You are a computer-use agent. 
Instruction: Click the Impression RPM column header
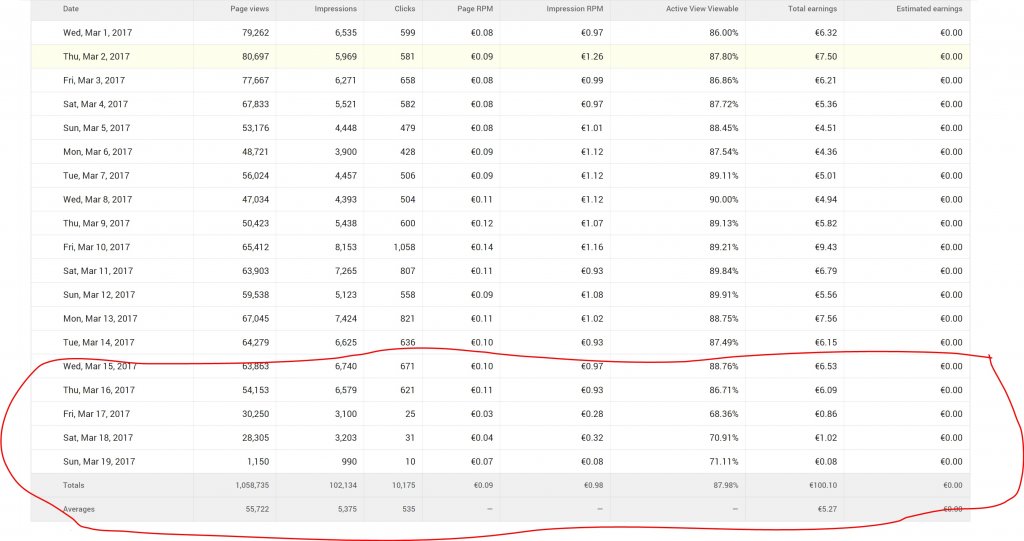coord(573,8)
